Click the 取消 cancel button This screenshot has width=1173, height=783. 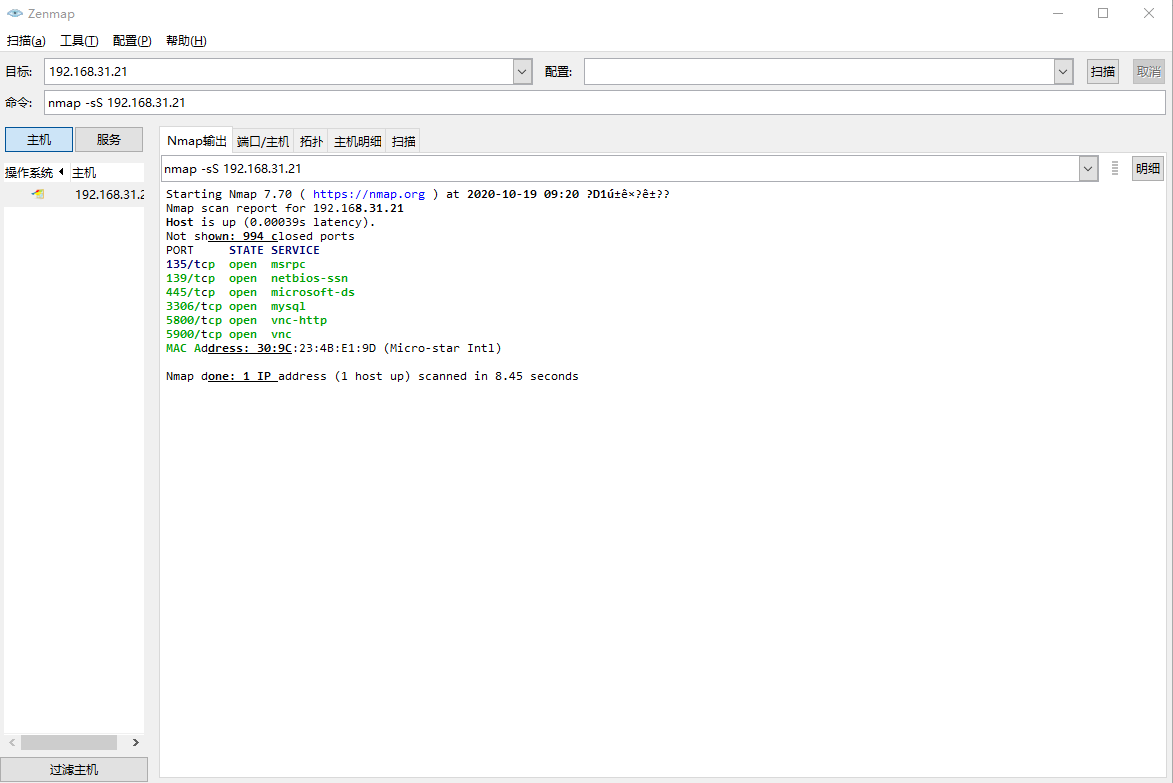1149,72
